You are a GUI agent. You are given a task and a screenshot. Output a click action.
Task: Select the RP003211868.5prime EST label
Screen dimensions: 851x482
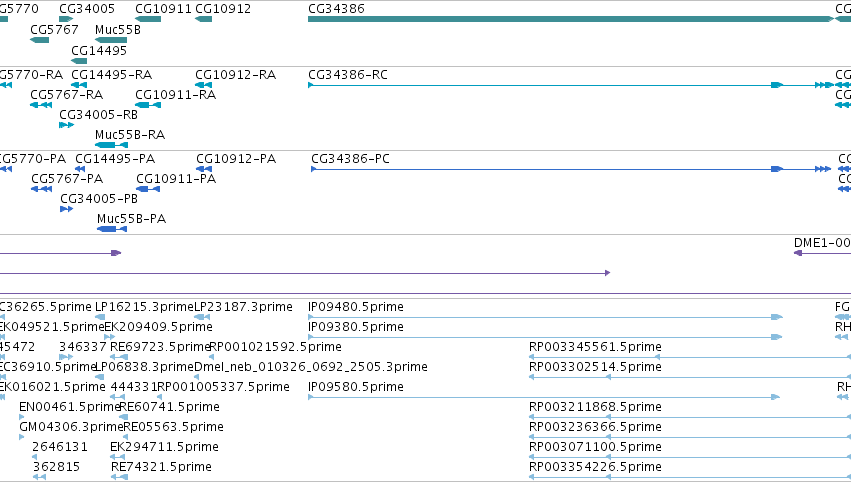point(595,407)
